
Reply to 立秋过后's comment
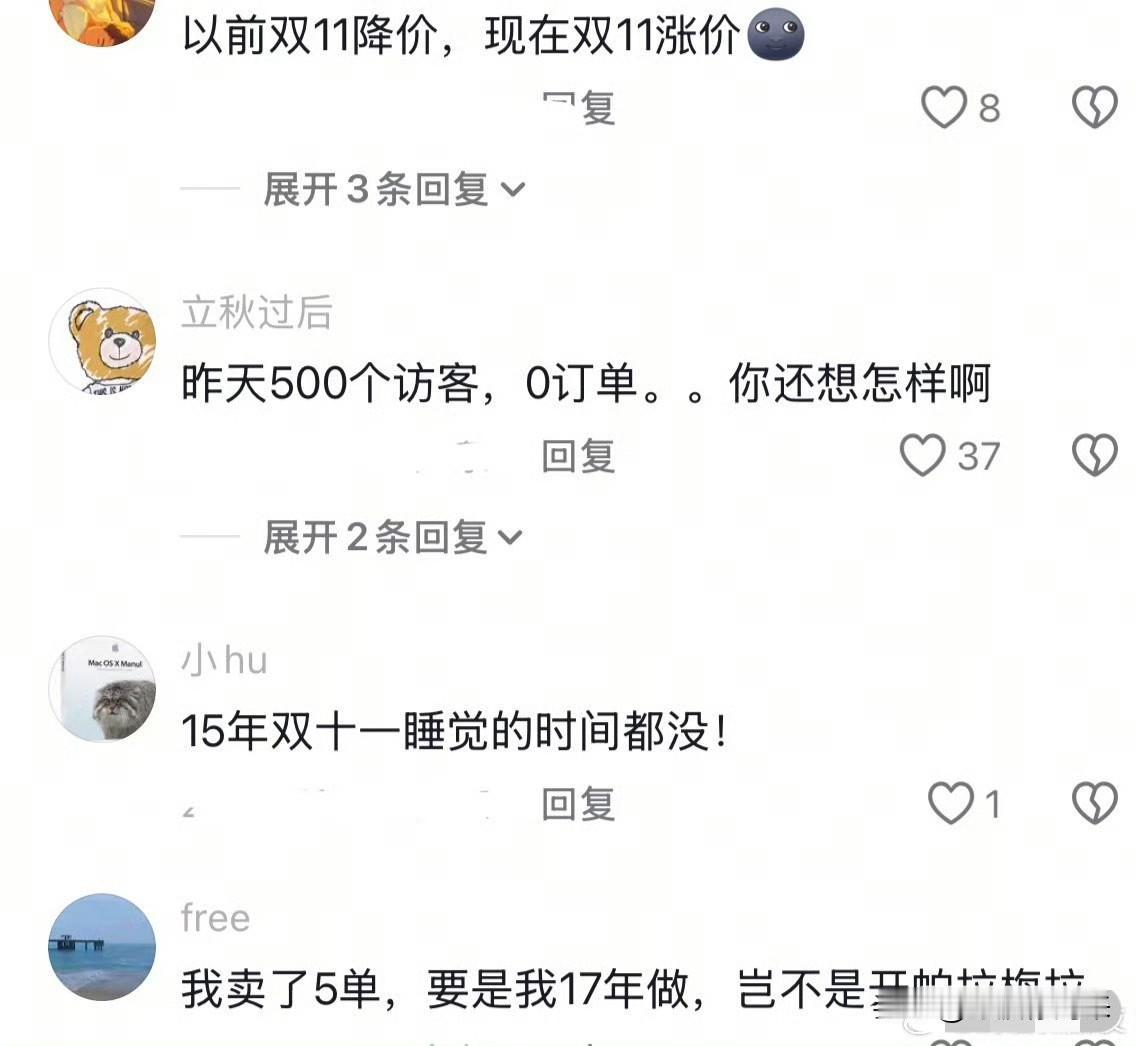pos(579,456)
